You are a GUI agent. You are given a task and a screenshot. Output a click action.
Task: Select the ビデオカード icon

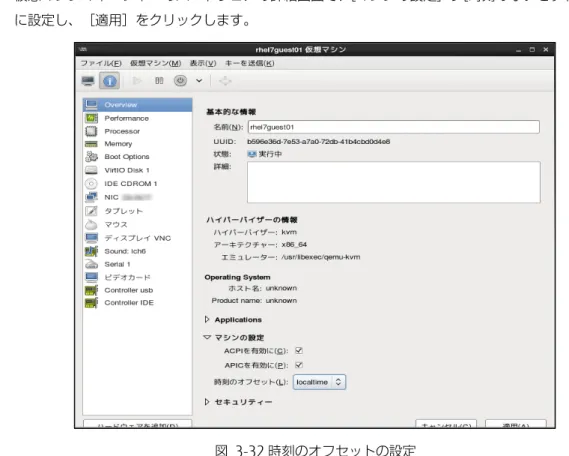coord(91,278)
